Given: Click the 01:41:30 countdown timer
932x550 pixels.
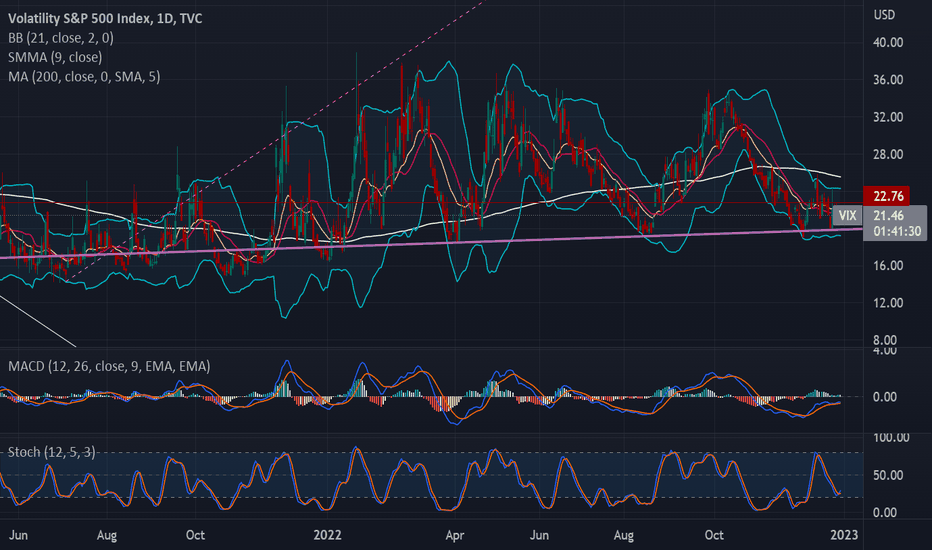Looking at the screenshot, I should click(897, 231).
